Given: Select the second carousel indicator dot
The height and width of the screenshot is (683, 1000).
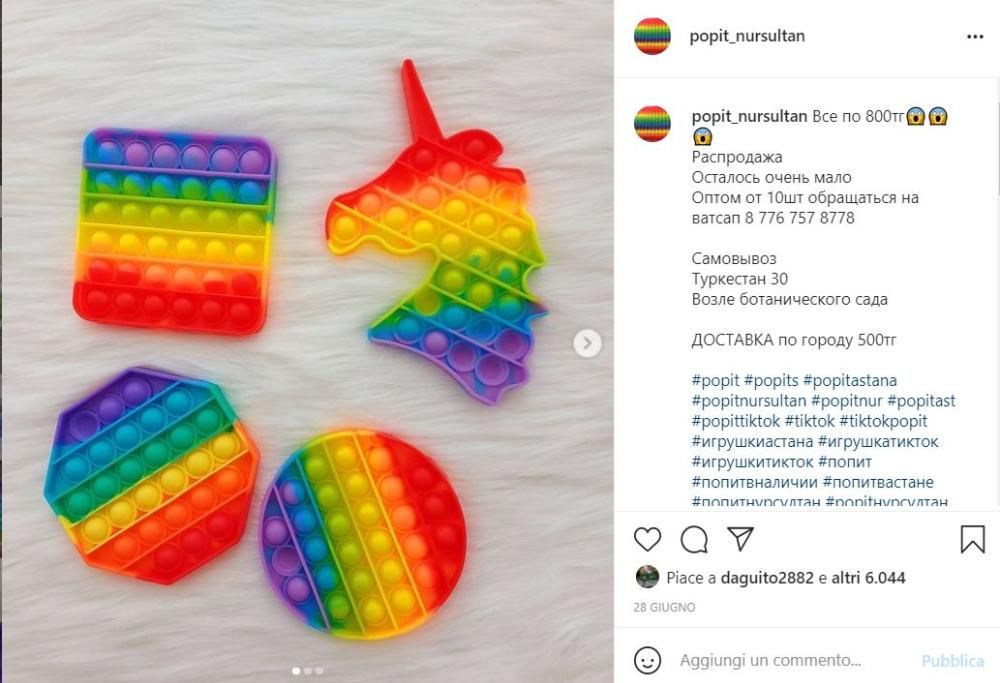Looking at the screenshot, I should (x=308, y=671).
